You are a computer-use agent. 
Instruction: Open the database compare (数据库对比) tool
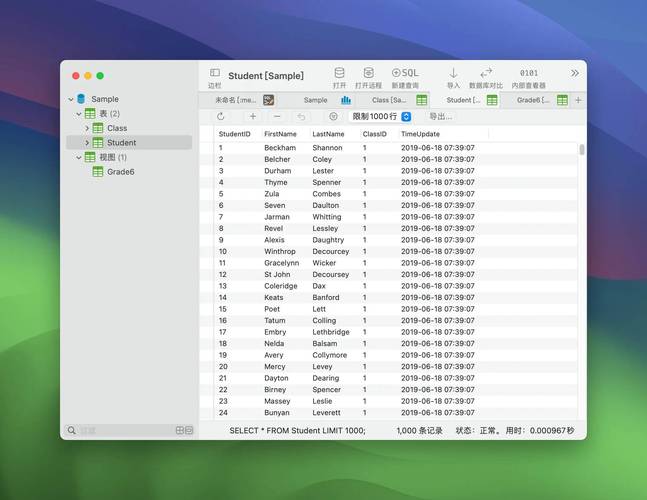pos(486,73)
